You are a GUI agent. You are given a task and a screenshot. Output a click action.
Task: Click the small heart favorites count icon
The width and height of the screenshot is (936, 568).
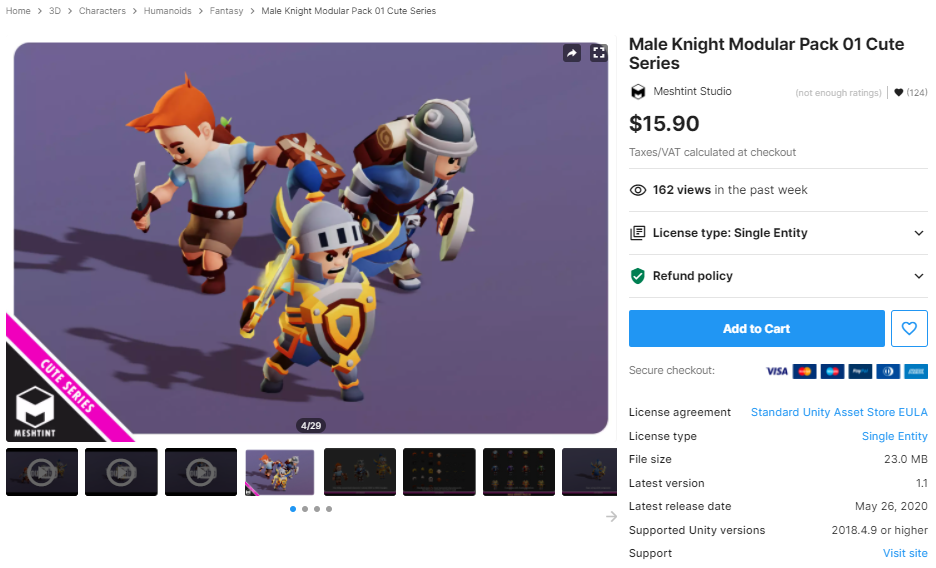click(x=898, y=93)
